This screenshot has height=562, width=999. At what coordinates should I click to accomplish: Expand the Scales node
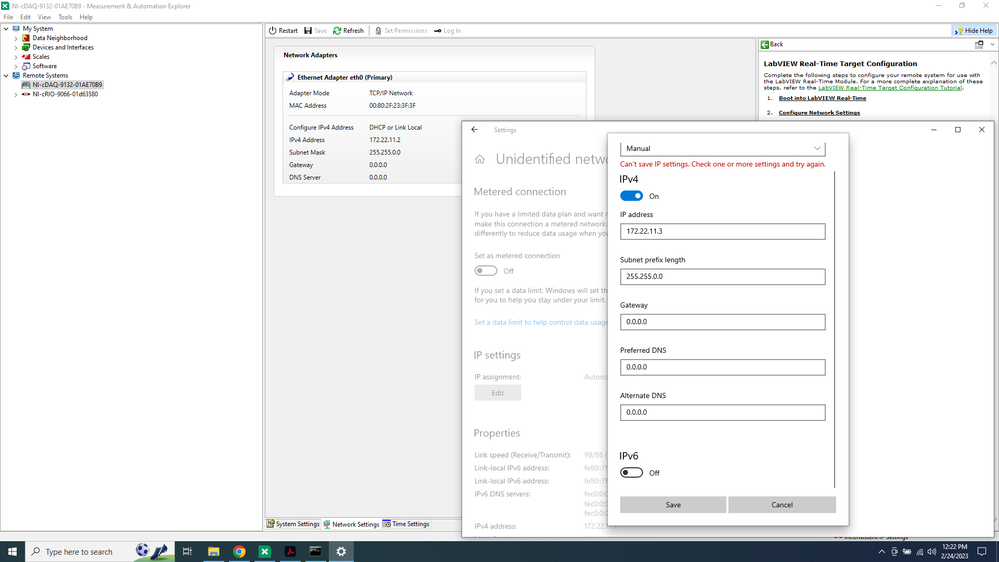[16, 57]
